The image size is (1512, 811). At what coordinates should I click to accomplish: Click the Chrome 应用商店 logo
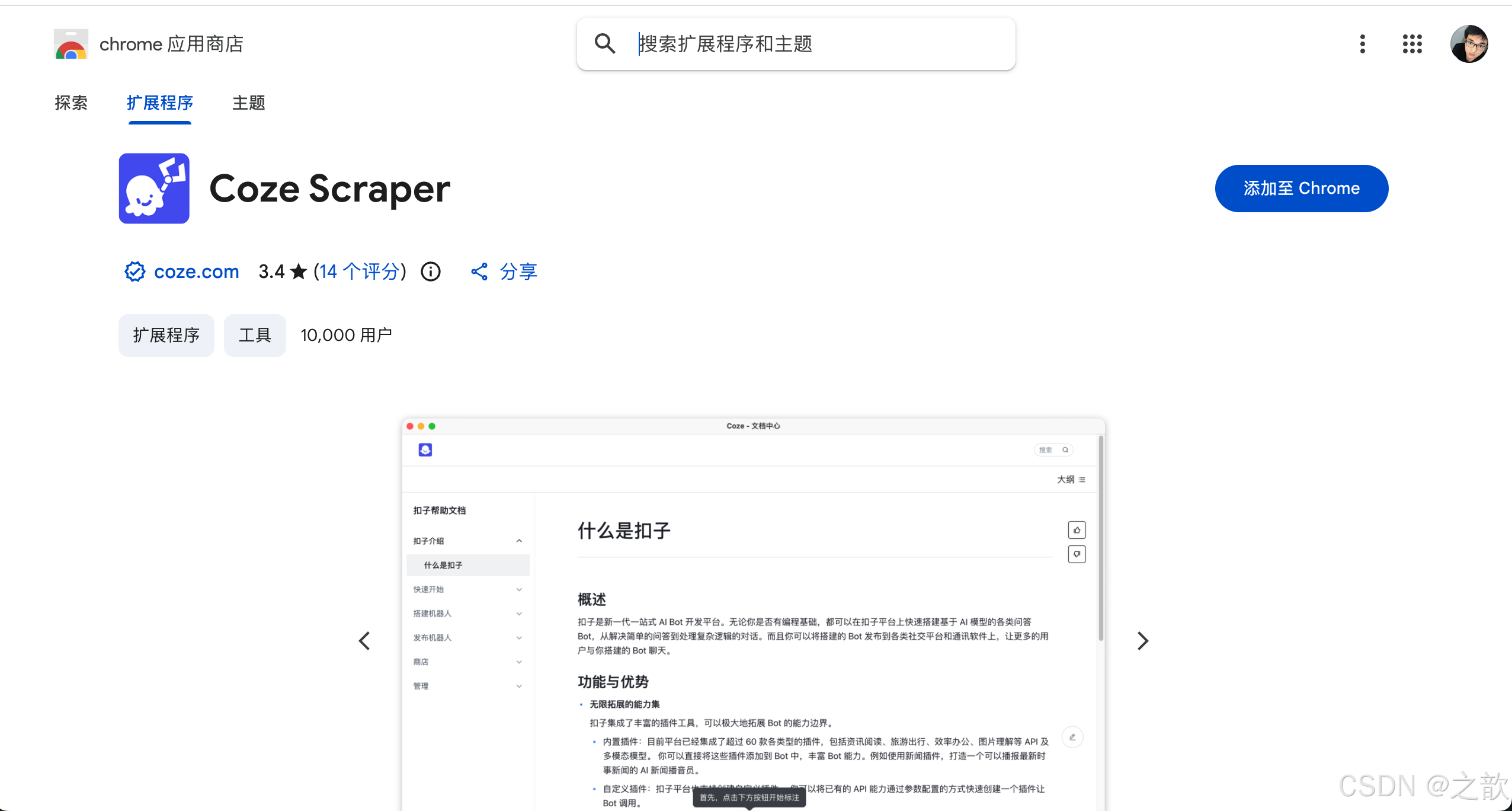[x=71, y=44]
